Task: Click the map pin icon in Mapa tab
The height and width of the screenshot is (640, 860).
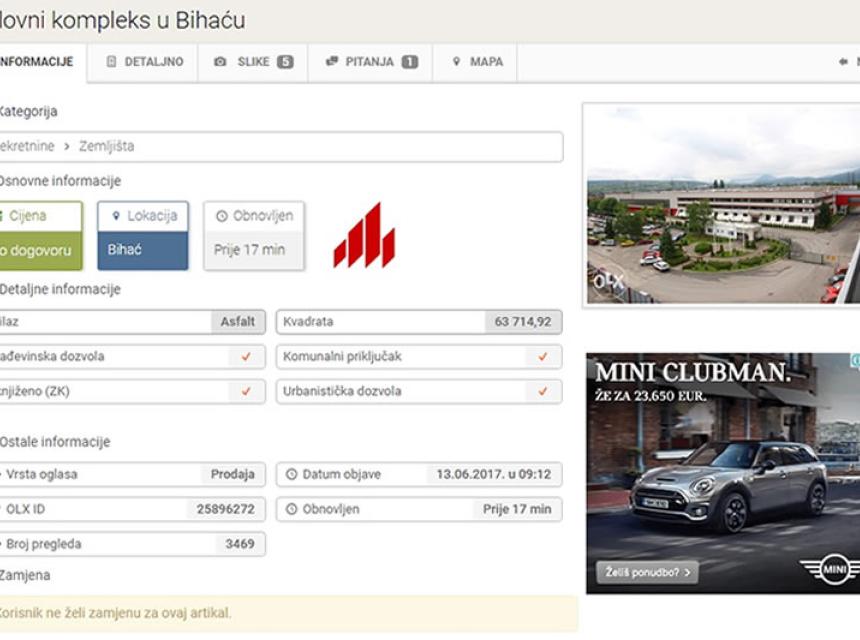Action: (456, 62)
